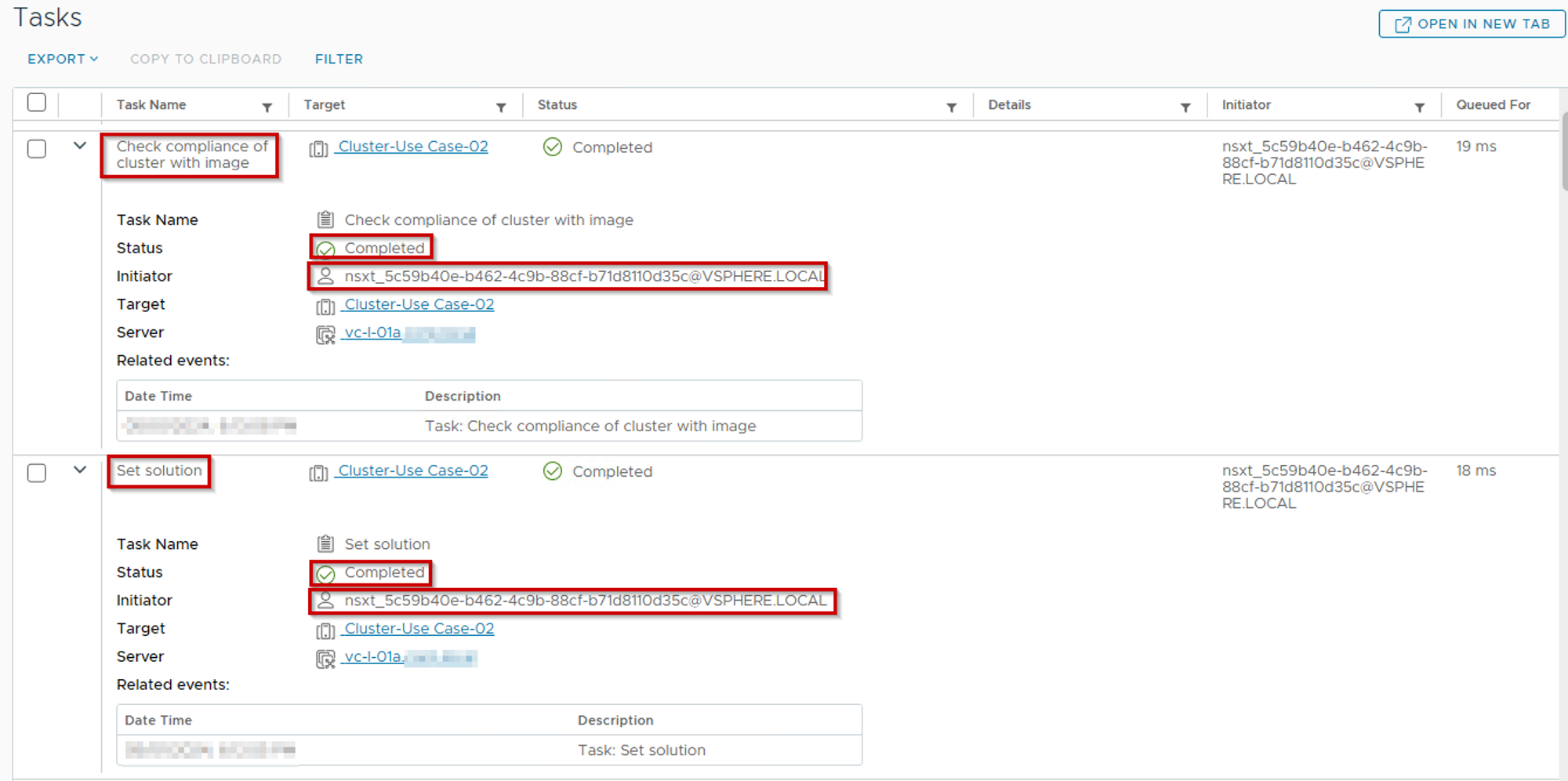Click the Initiator column filter icon

1419,107
